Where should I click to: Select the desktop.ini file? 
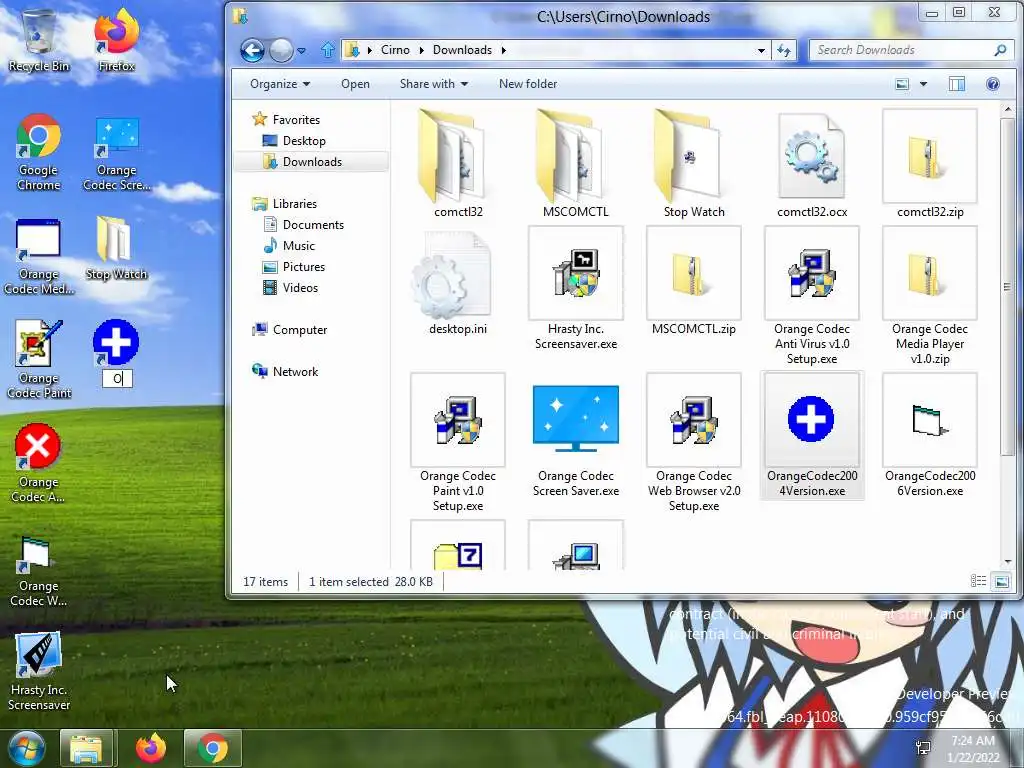click(457, 282)
